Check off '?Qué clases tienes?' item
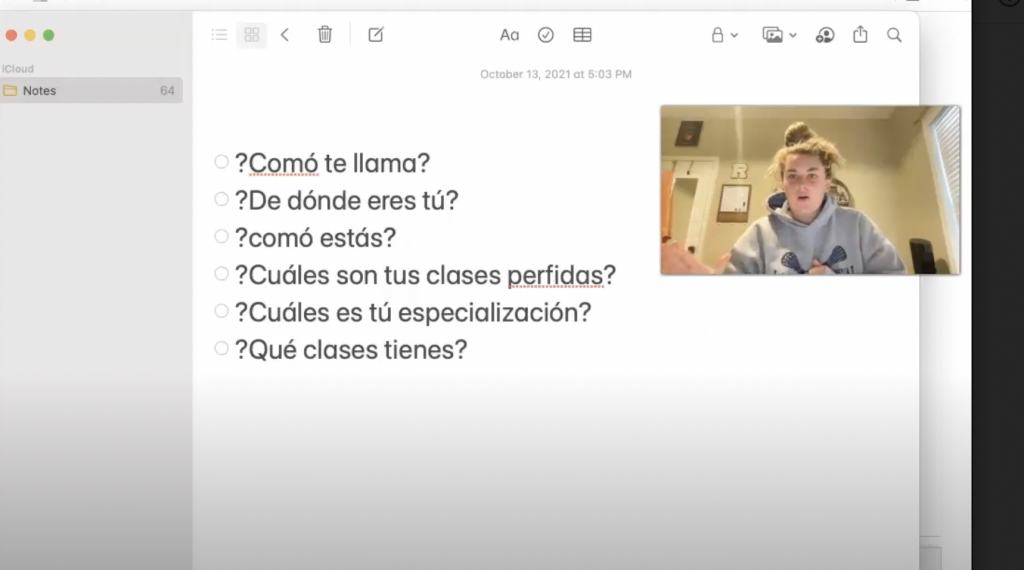 pos(221,348)
